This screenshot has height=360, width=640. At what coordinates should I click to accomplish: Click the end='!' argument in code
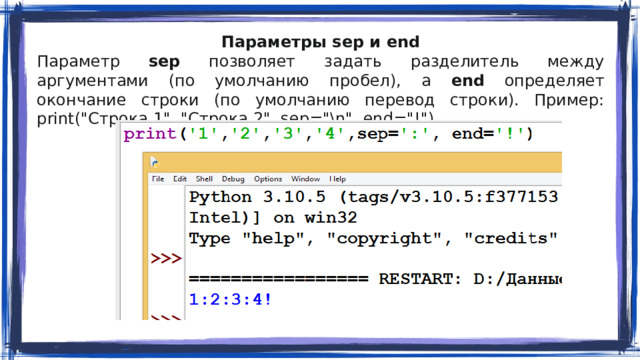pos(487,134)
